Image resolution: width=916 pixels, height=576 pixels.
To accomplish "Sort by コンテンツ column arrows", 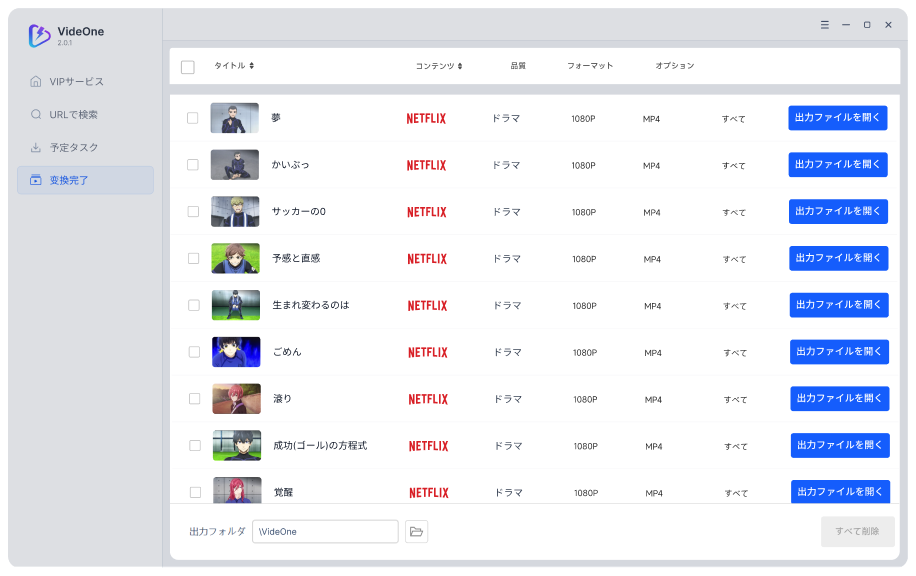I will [460, 66].
